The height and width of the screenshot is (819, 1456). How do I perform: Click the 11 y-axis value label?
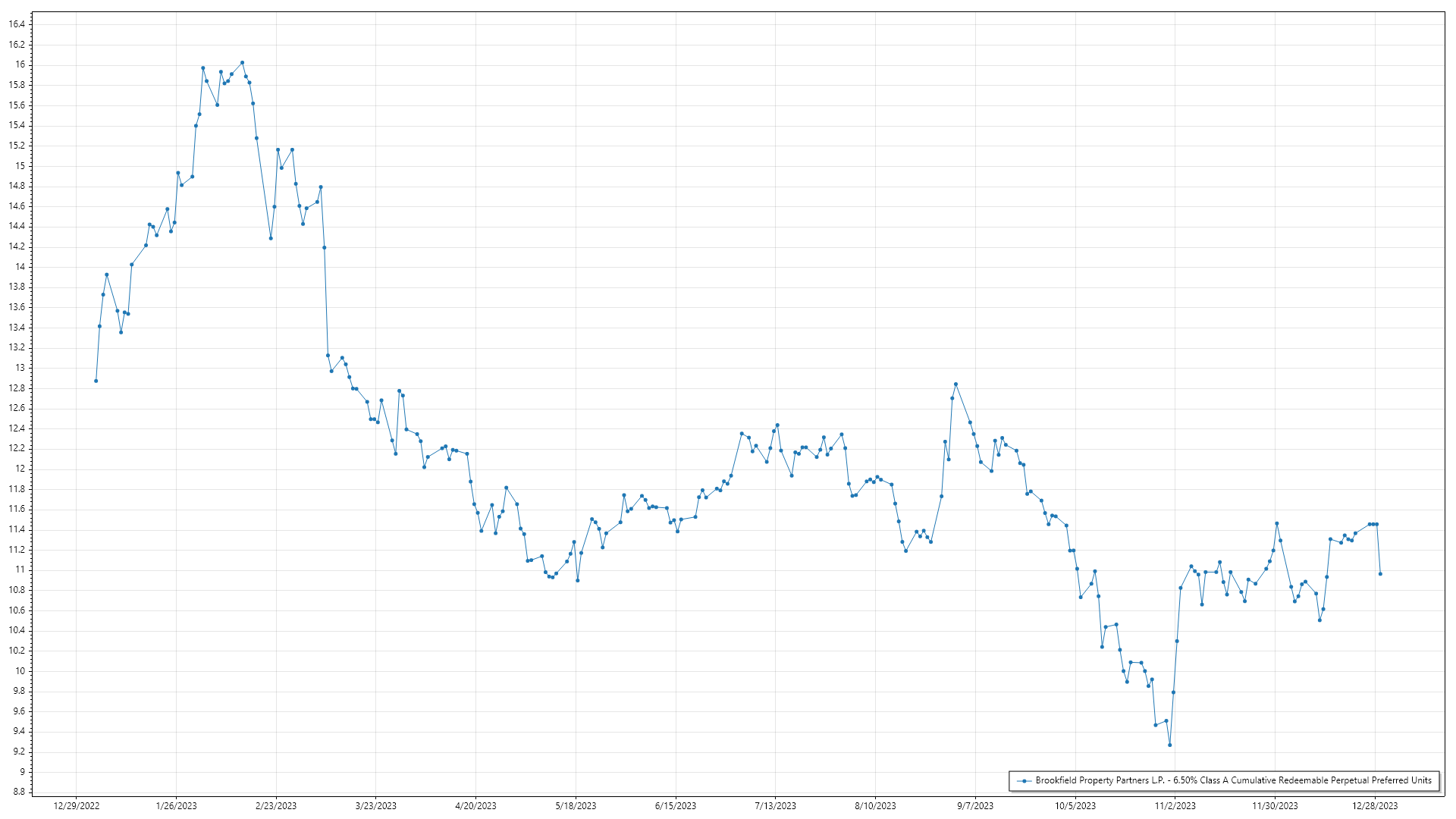(x=20, y=570)
